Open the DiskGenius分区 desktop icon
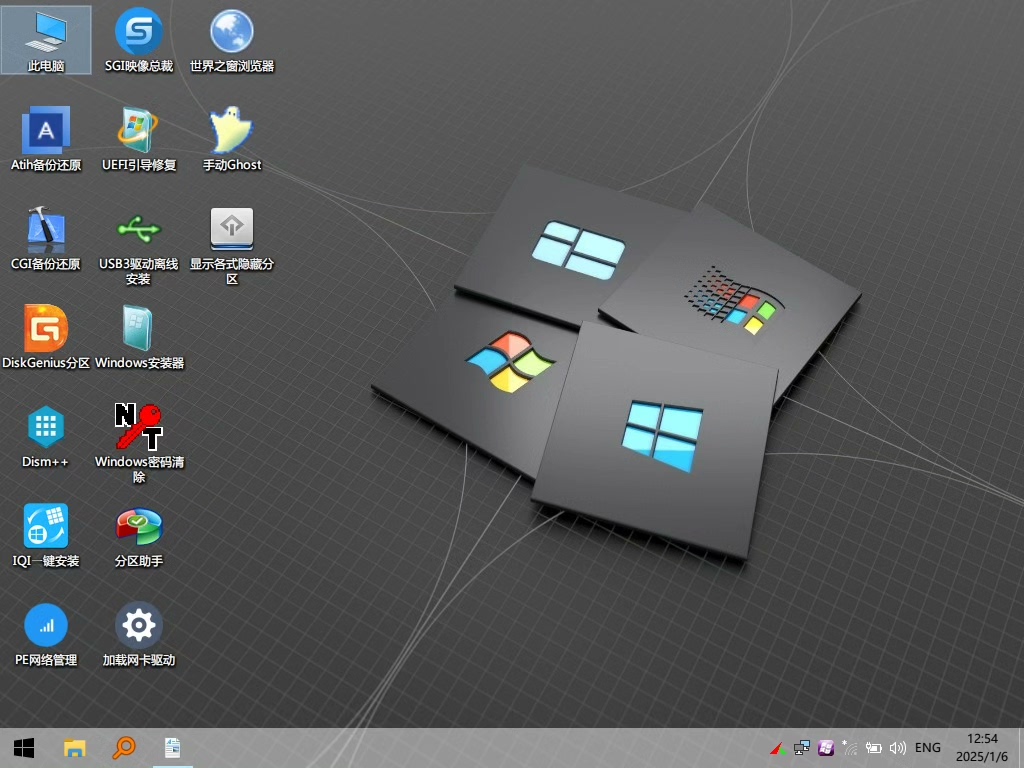Viewport: 1024px width, 768px height. (x=46, y=328)
